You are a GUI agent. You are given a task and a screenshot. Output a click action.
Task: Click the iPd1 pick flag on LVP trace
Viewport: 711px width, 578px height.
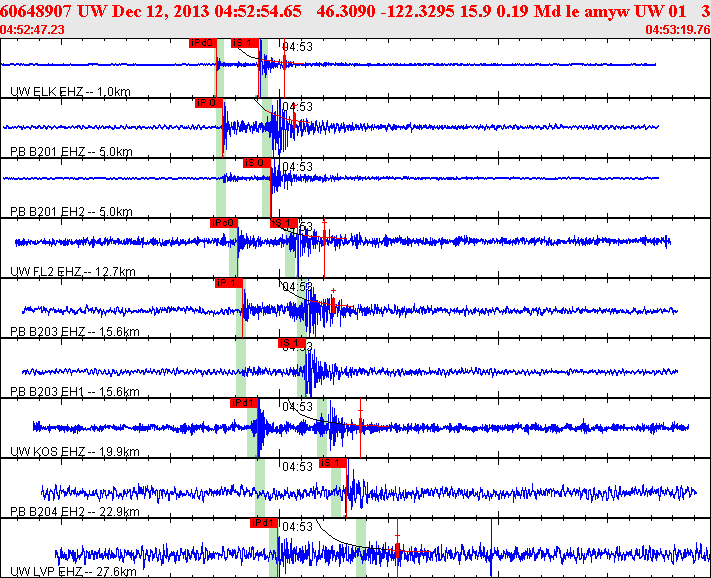pyautogui.click(x=263, y=523)
